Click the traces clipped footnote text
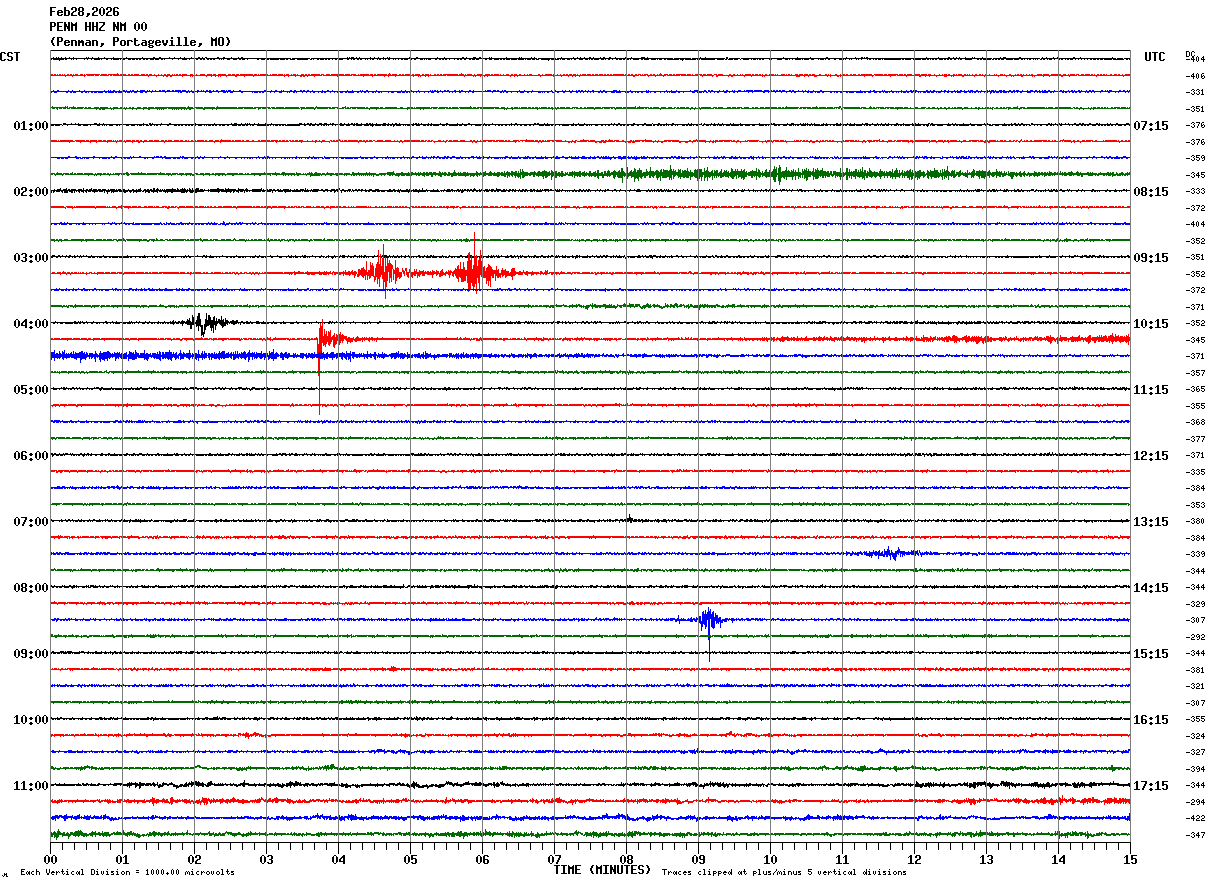 click(x=784, y=873)
